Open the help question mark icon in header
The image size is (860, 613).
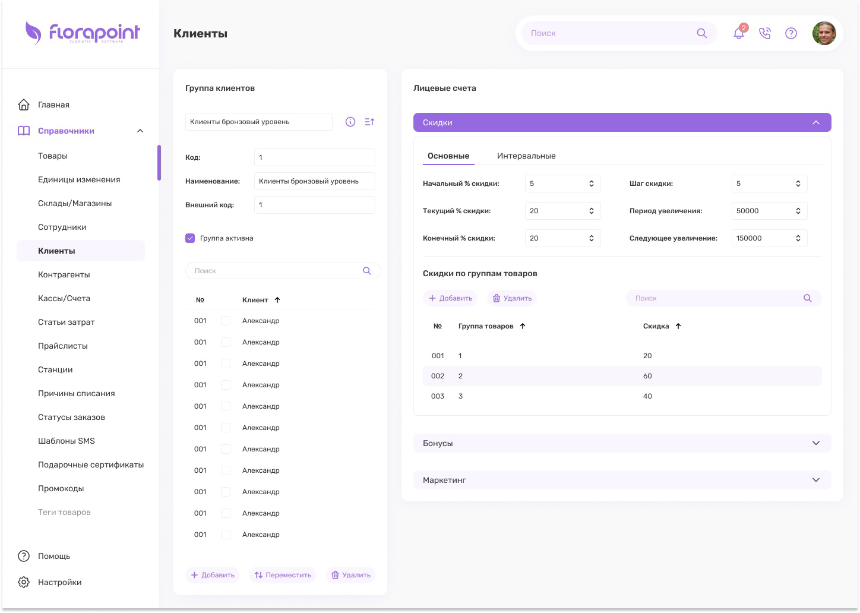(x=791, y=33)
